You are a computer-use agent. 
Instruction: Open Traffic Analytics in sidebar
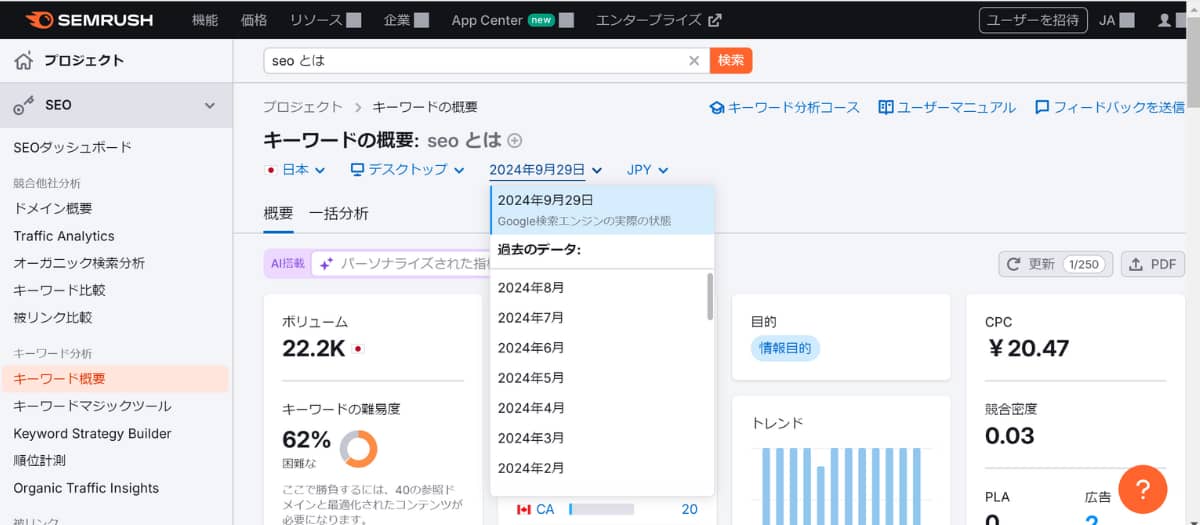coord(64,236)
